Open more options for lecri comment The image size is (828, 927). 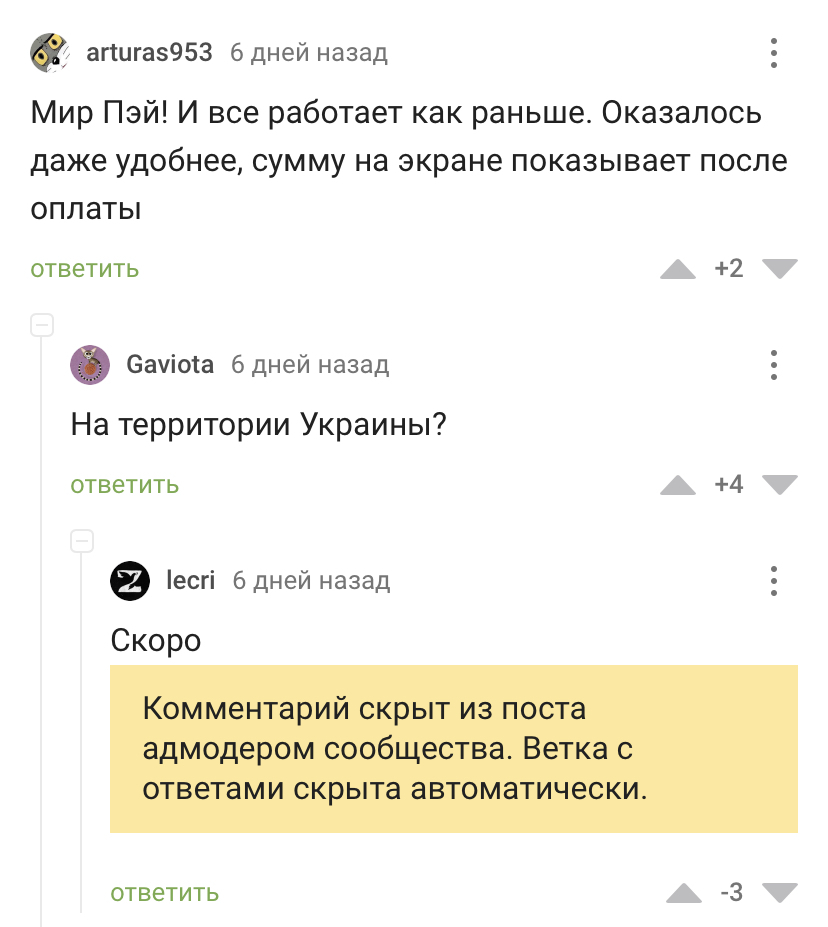click(774, 580)
